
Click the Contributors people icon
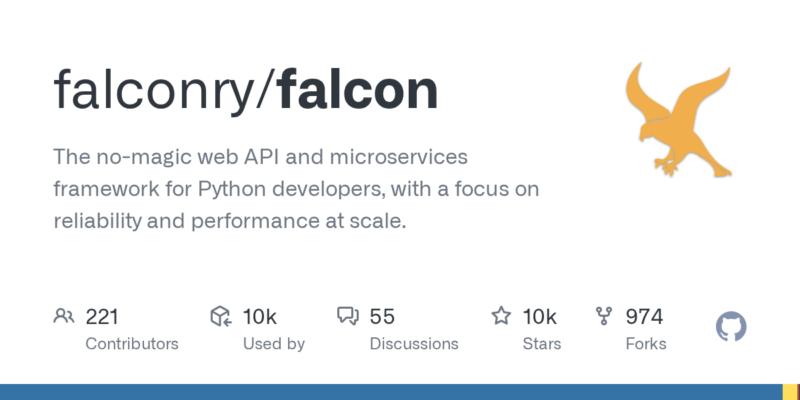64,317
